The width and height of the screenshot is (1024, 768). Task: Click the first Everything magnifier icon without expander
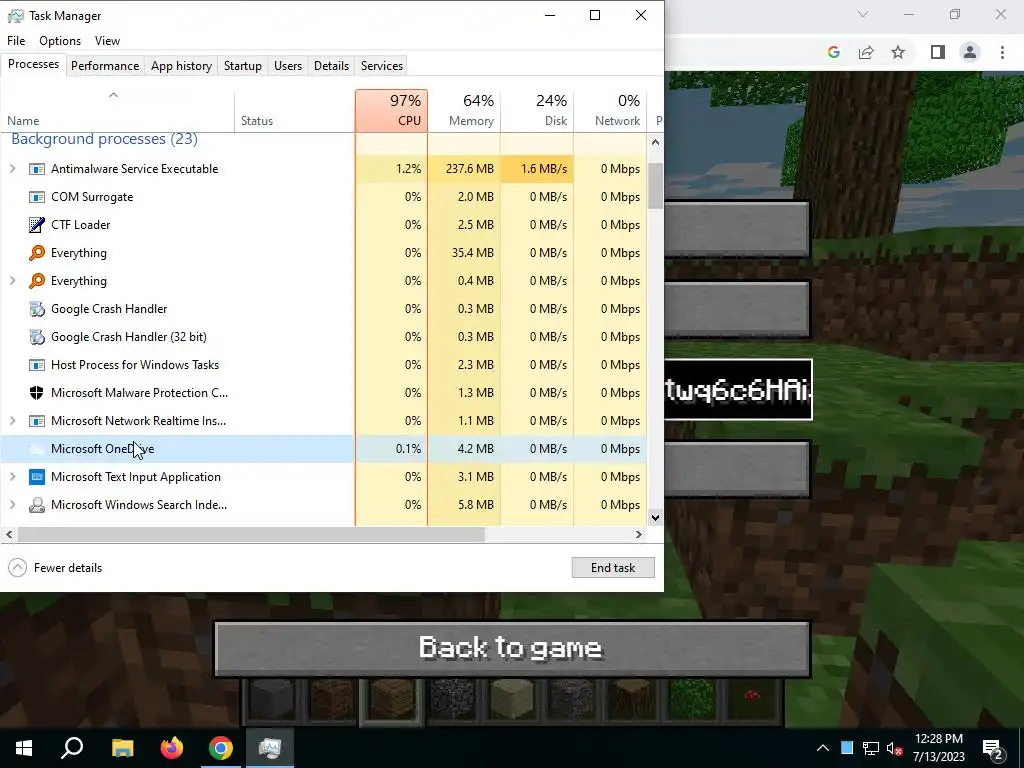[x=37, y=253]
